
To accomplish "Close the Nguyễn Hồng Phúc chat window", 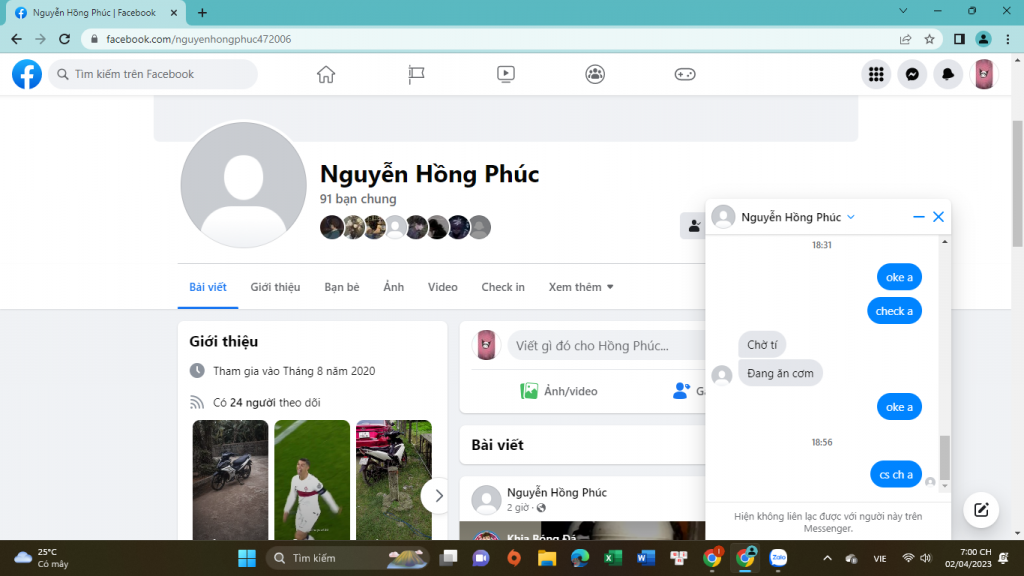I will (938, 217).
